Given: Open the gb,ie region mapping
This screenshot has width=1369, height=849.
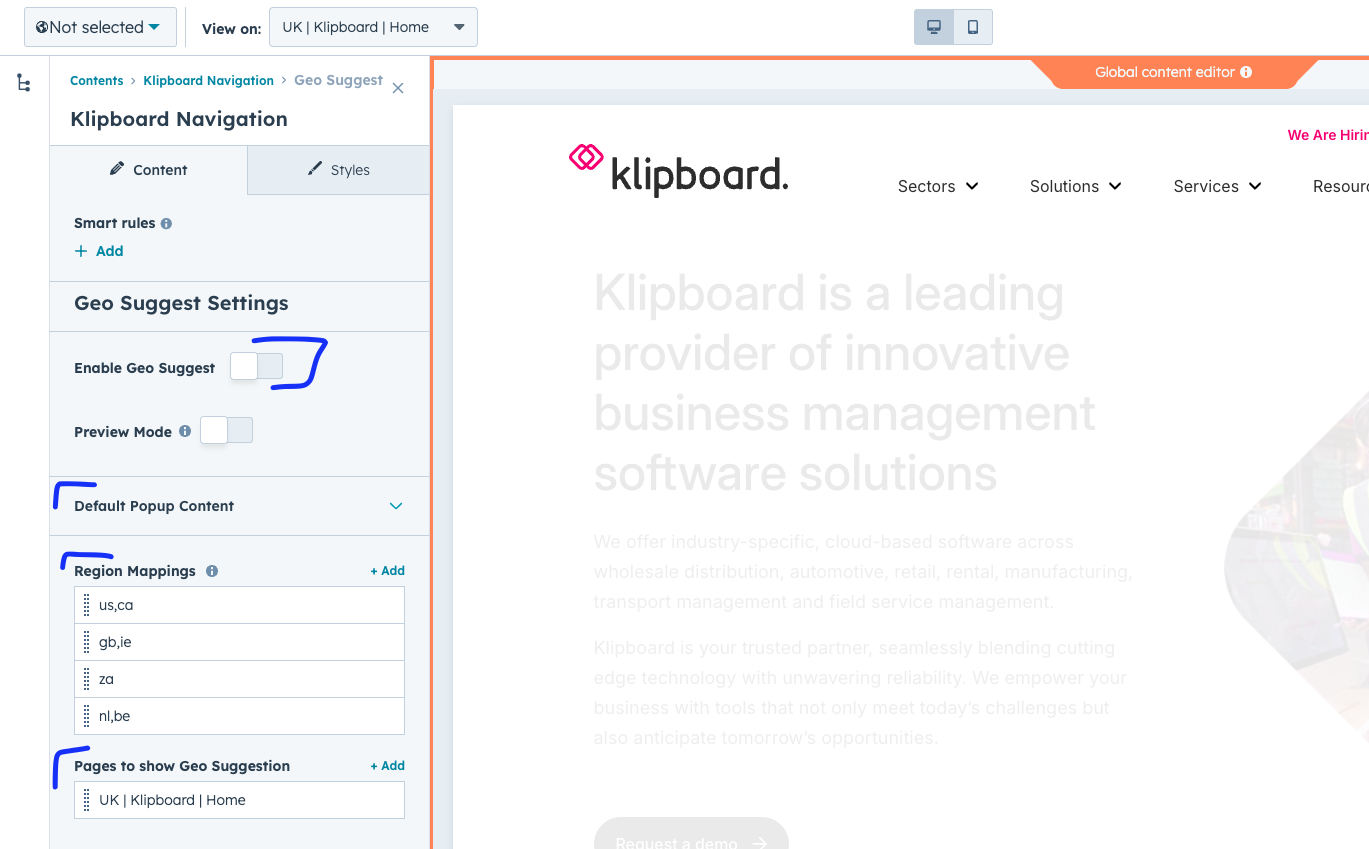Looking at the screenshot, I should coord(240,642).
